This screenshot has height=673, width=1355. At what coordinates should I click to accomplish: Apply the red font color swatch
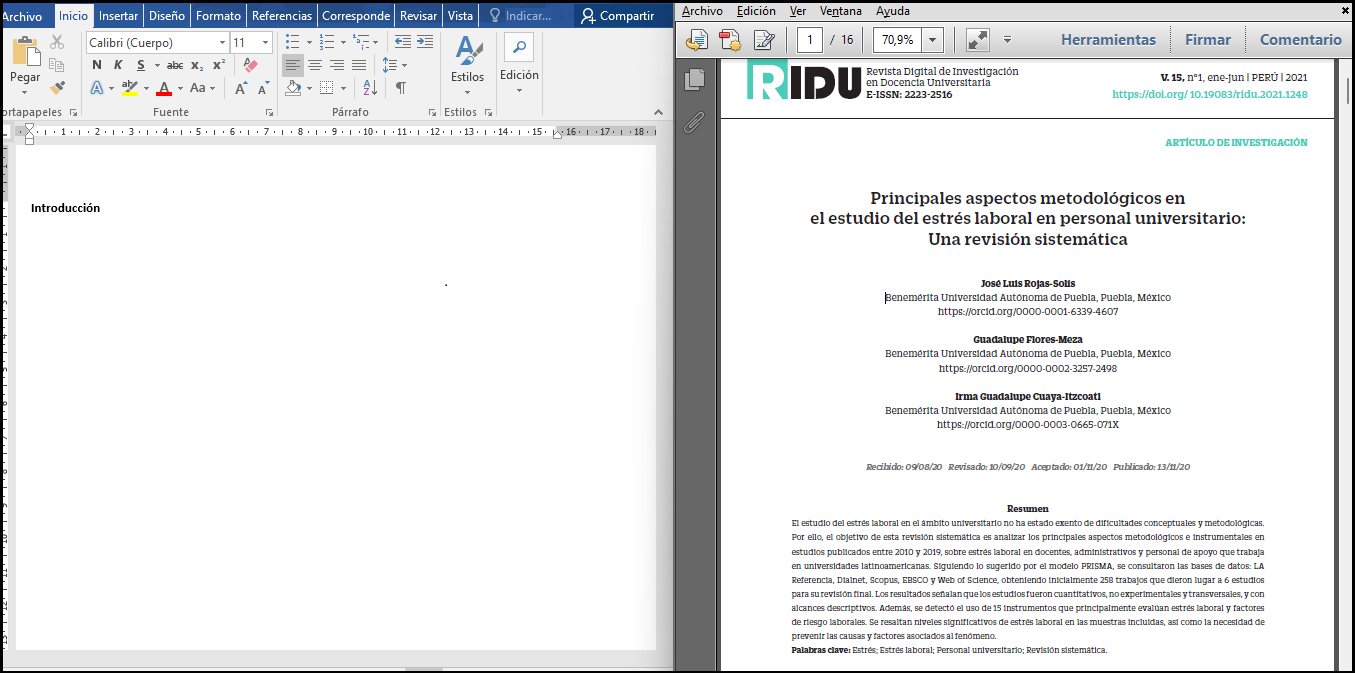(164, 88)
